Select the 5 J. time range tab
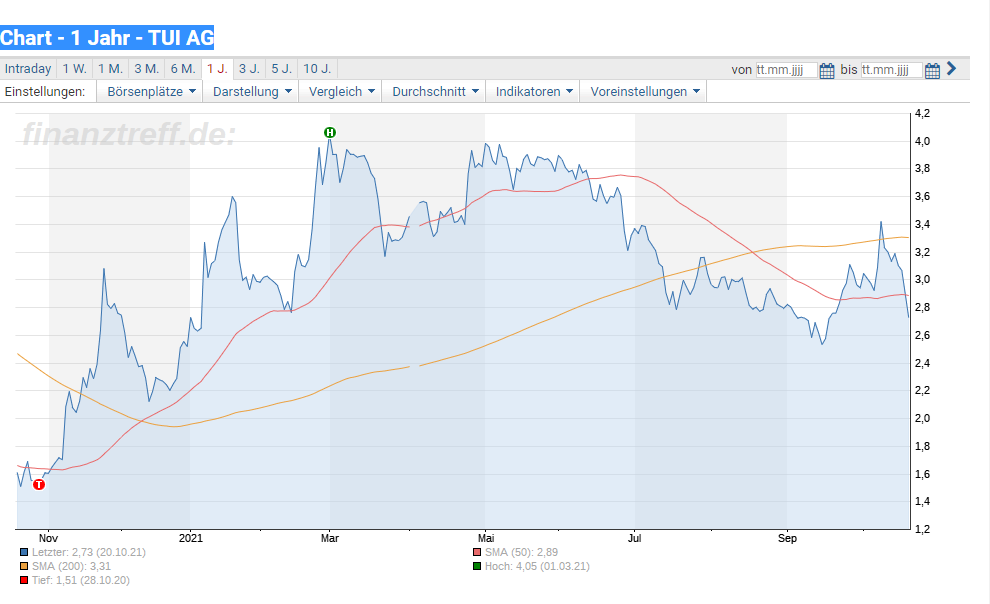The width and height of the screenshot is (990, 604). [282, 69]
